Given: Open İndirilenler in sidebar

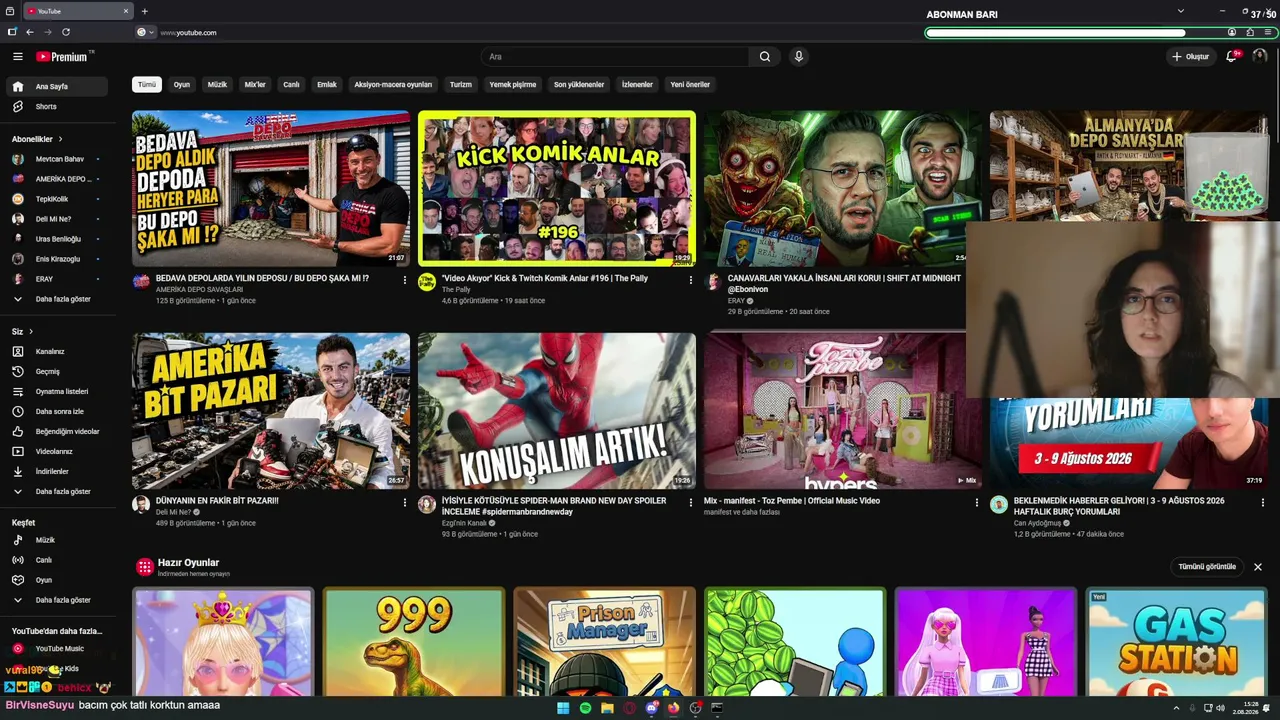Looking at the screenshot, I should click(x=58, y=471).
